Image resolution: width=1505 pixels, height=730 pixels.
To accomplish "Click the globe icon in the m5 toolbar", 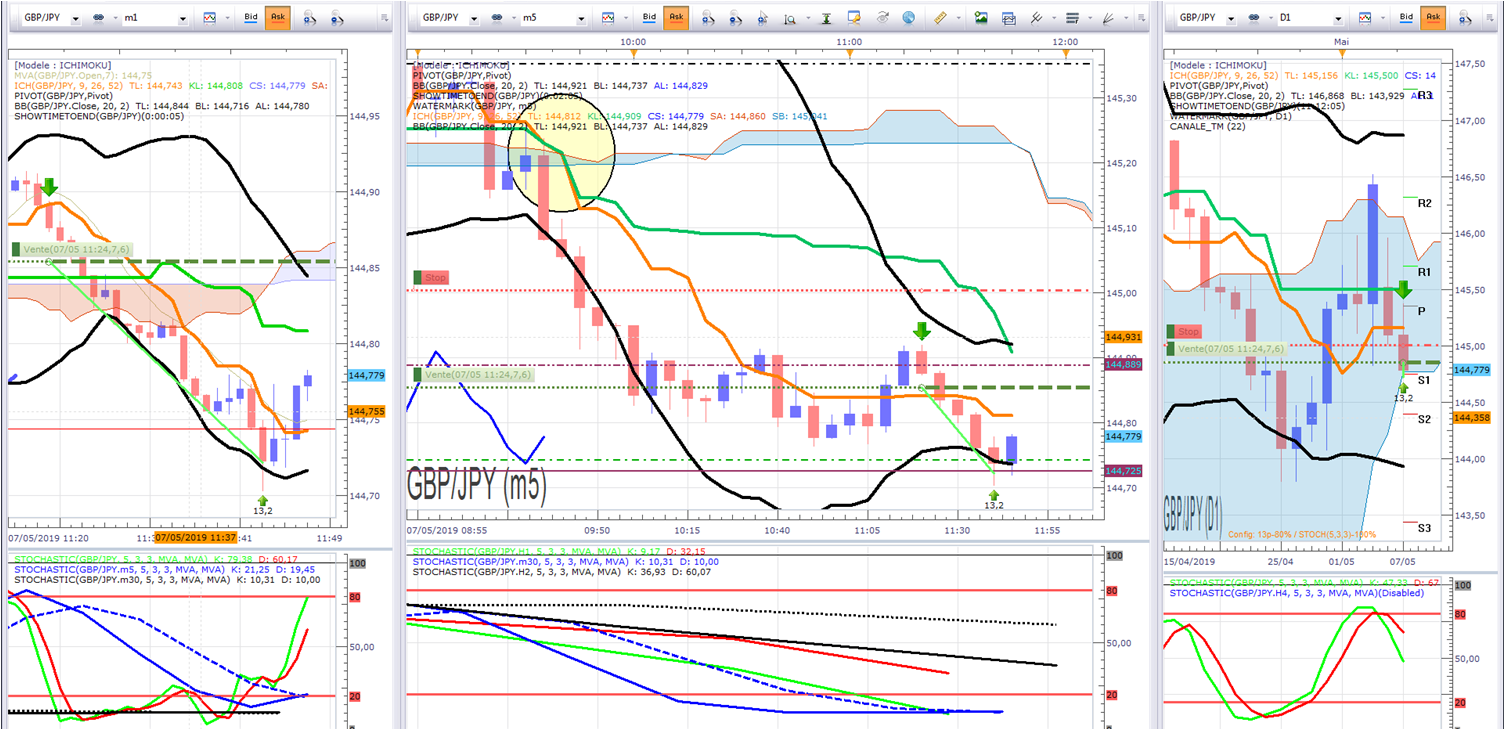I will click(909, 18).
